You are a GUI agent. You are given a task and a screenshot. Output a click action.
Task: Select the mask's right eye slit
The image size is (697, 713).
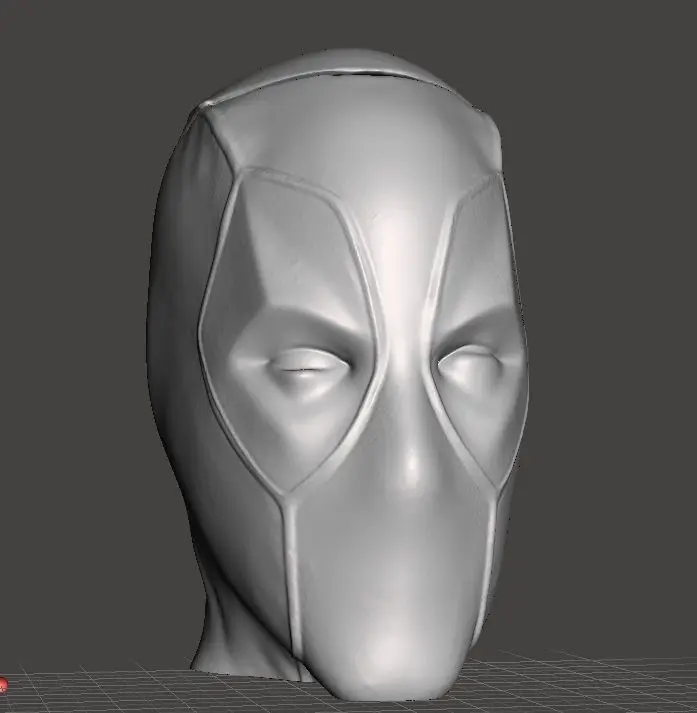pos(472,367)
